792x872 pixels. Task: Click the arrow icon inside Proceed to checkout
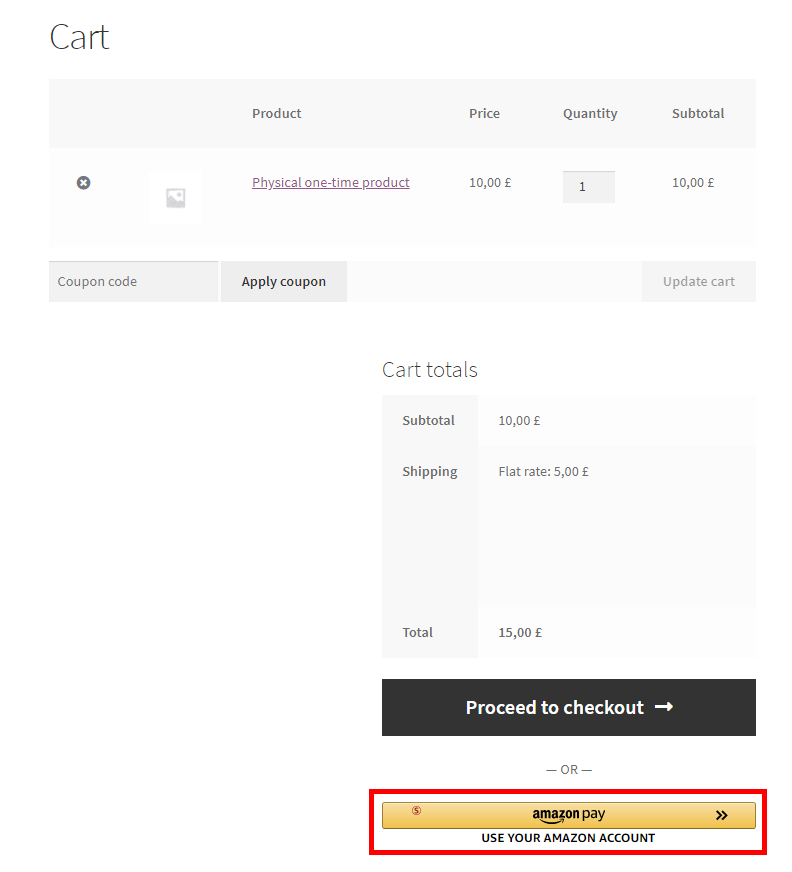coord(663,707)
